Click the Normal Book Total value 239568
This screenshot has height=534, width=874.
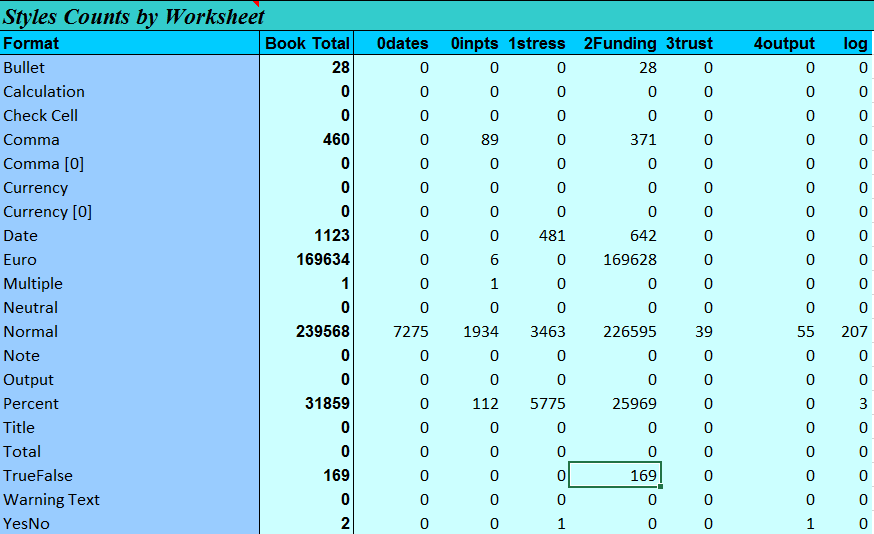coord(322,332)
